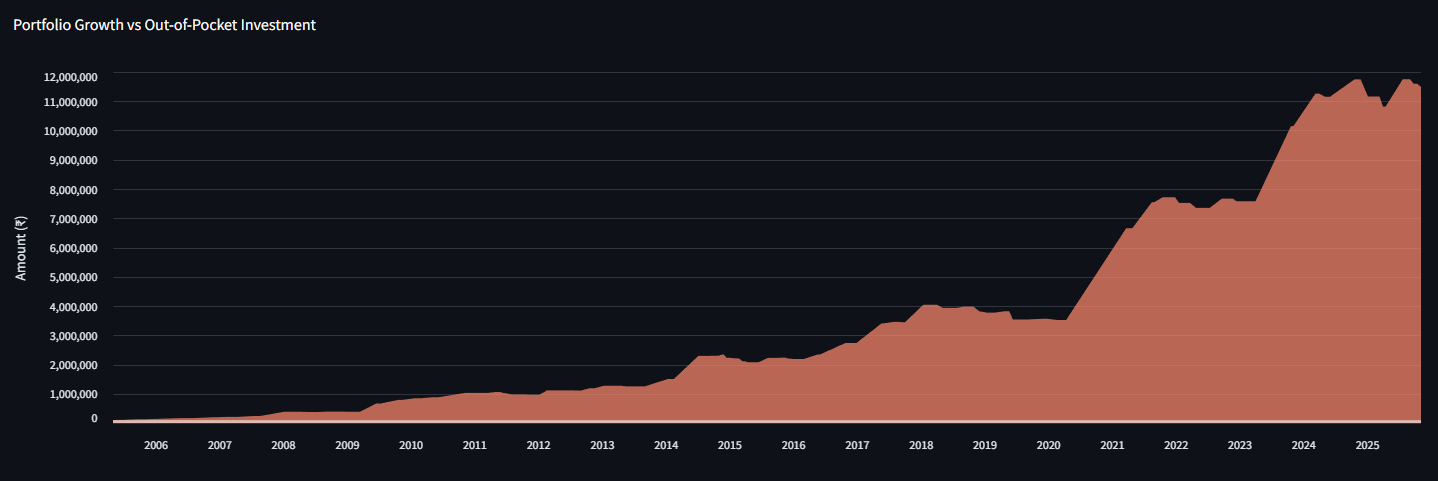
Task: Click the 2011 x-axis year label
Action: (x=474, y=446)
